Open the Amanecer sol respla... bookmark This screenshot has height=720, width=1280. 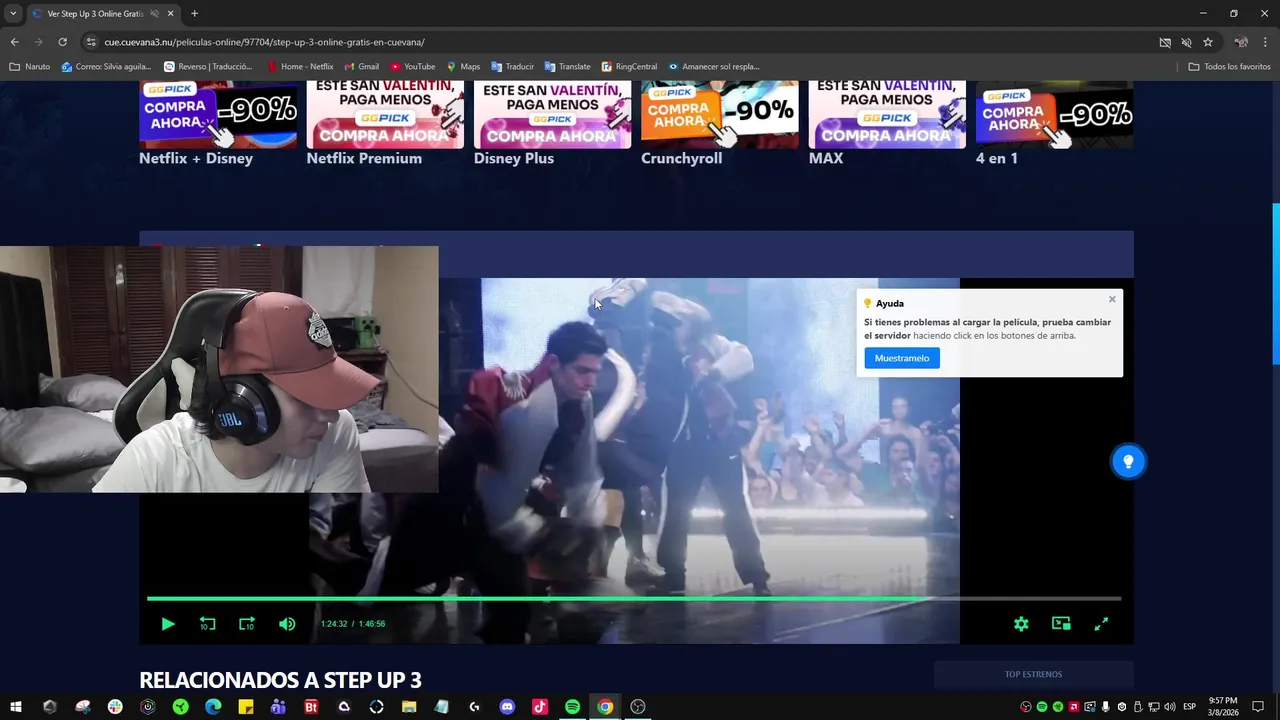click(x=714, y=67)
